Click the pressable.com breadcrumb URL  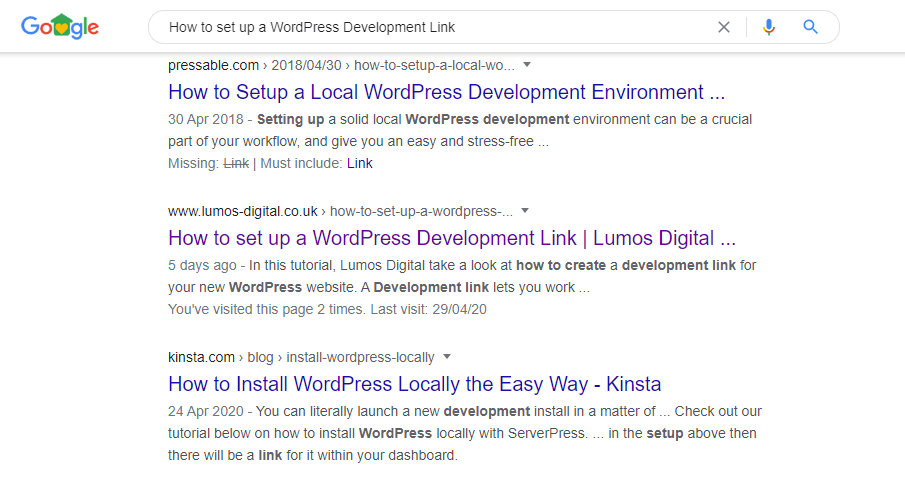coord(341,65)
